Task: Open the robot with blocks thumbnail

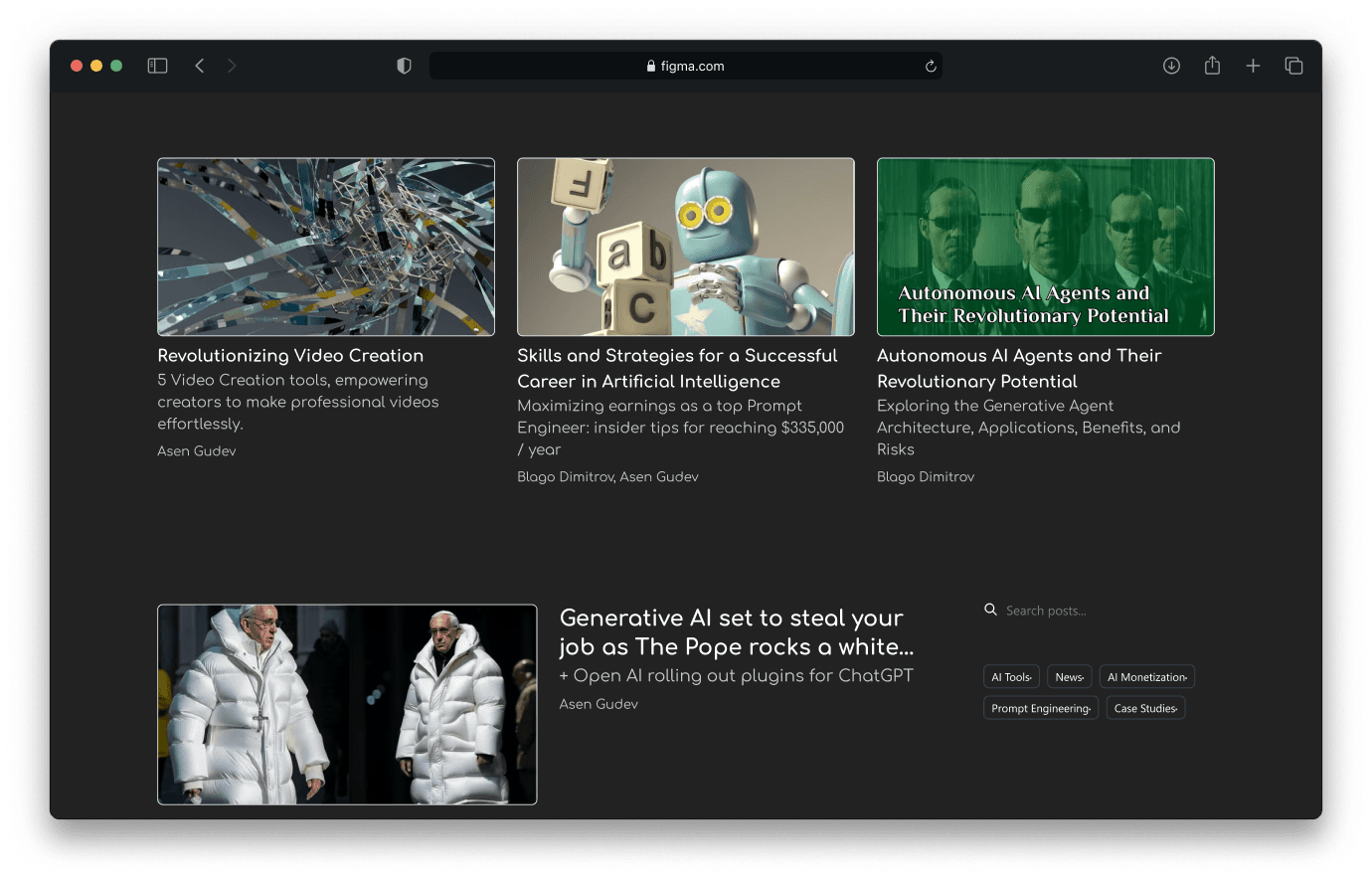Action: (x=686, y=247)
